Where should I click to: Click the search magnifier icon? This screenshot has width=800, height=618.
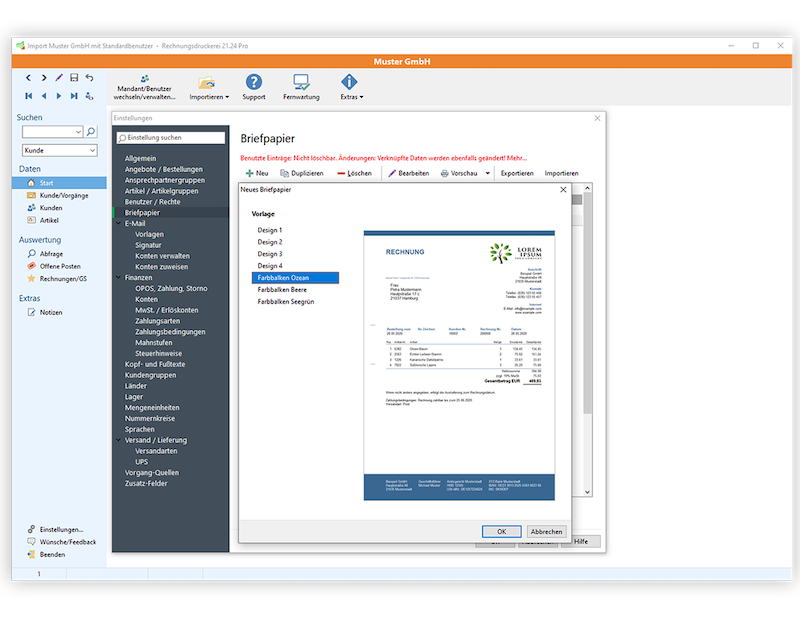click(x=90, y=131)
